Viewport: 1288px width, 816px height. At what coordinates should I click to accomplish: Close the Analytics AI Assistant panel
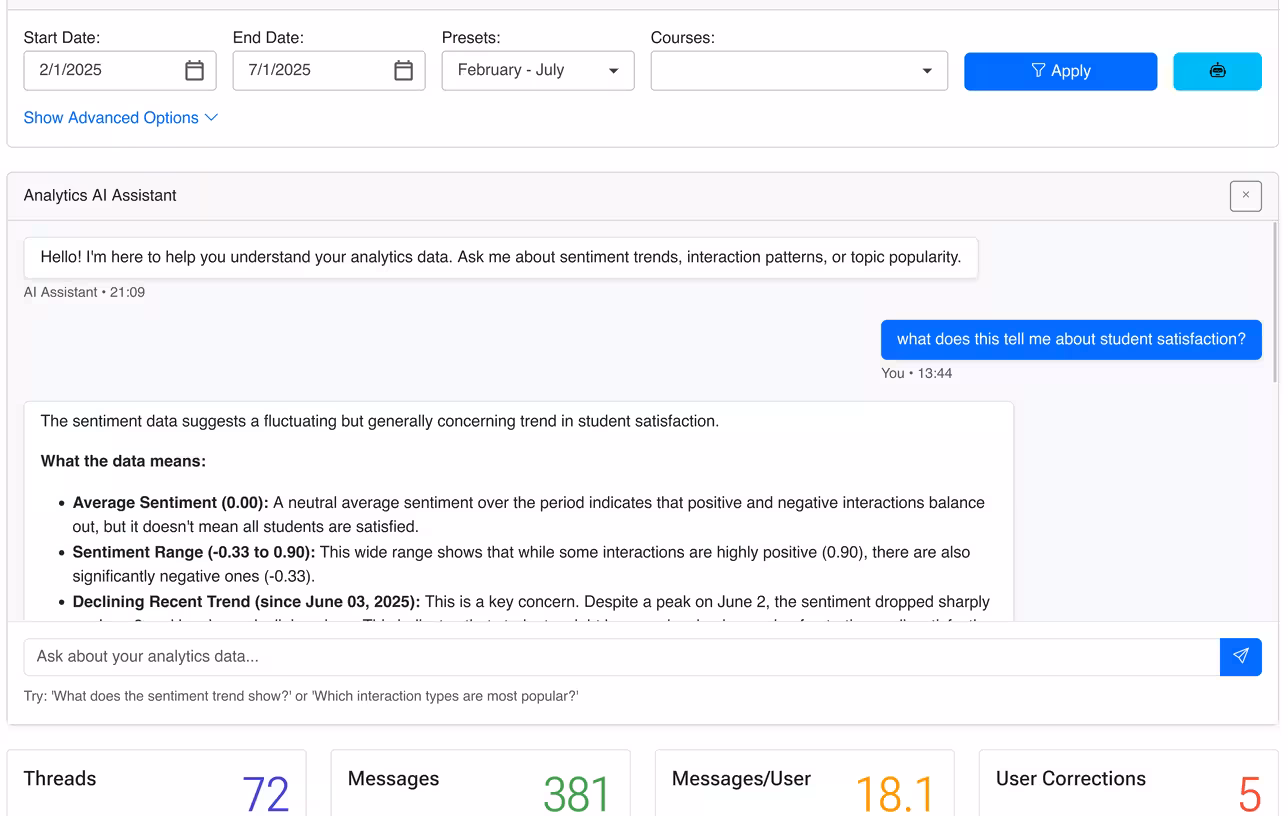[x=1246, y=196]
